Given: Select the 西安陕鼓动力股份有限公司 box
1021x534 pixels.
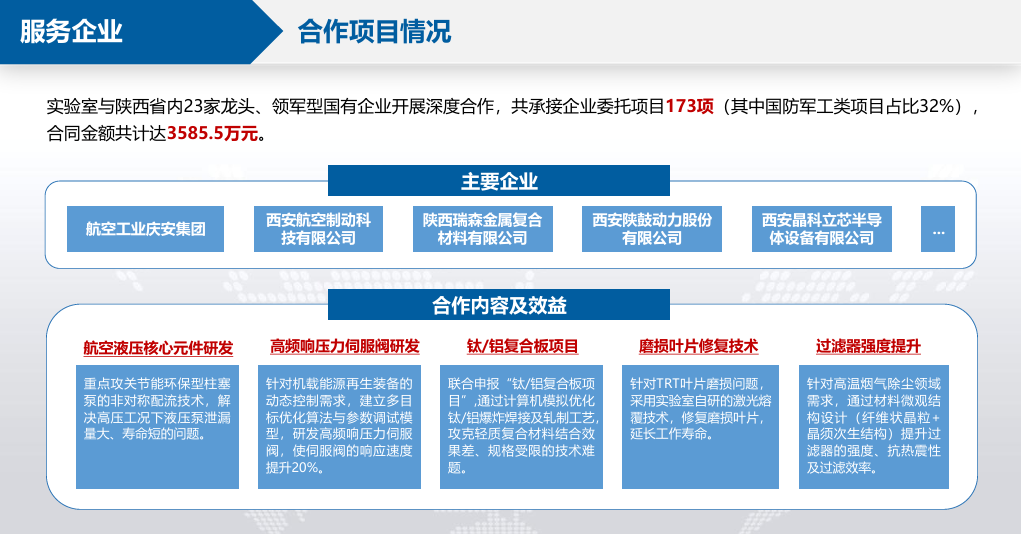Looking at the screenshot, I should click(652, 229).
